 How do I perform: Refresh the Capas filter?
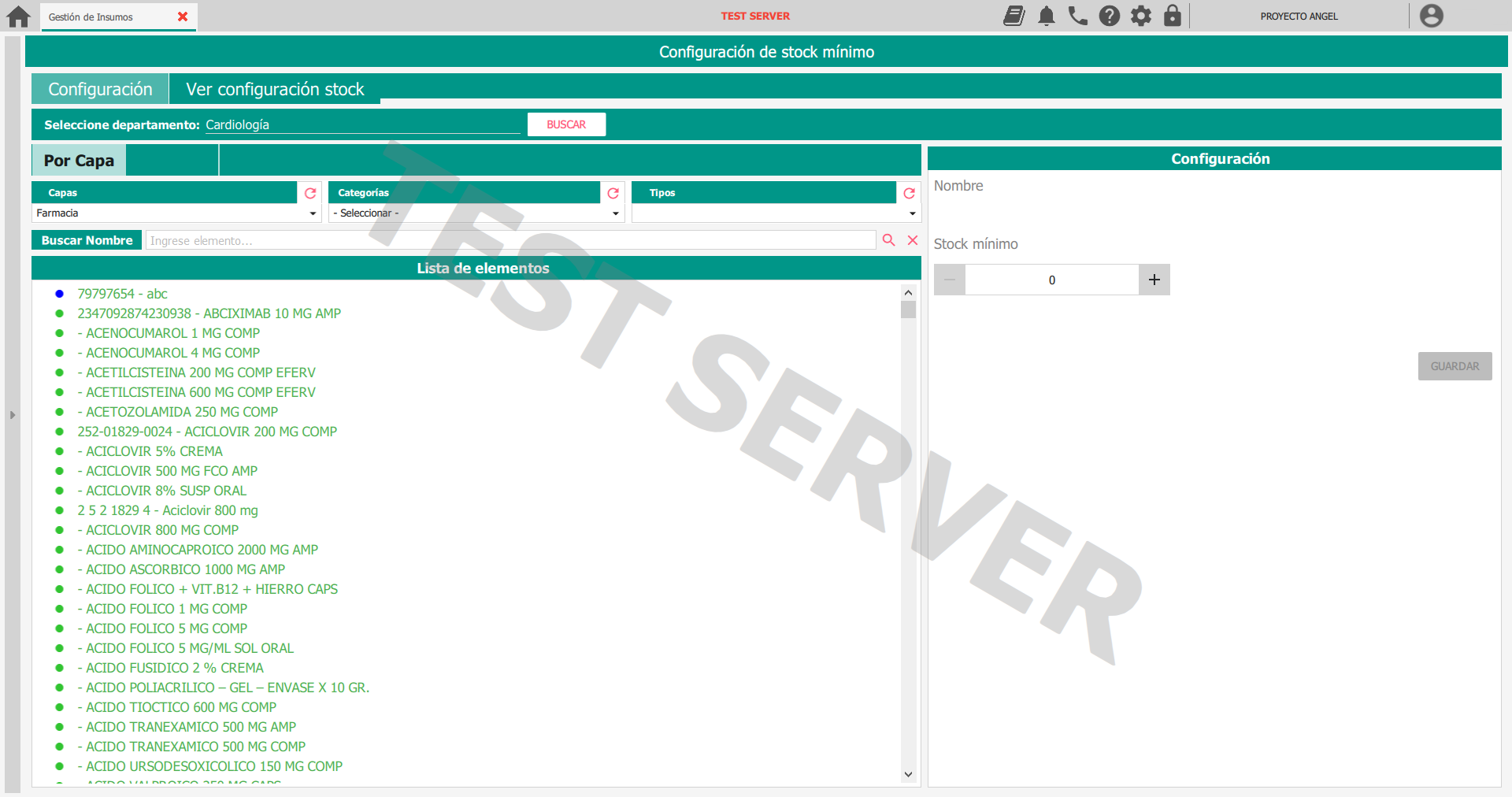(x=310, y=193)
